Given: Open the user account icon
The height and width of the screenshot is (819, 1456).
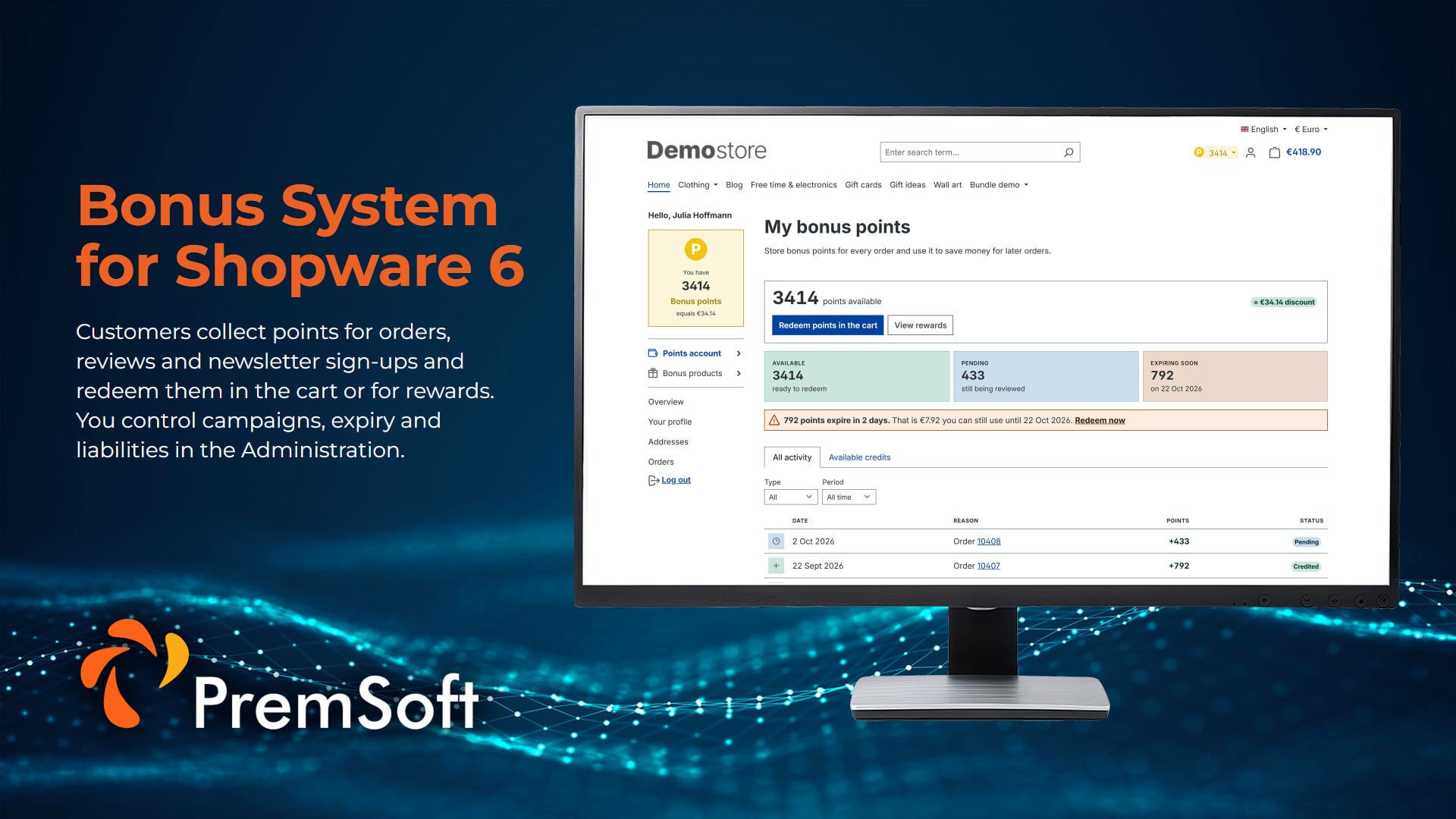Looking at the screenshot, I should (x=1250, y=152).
